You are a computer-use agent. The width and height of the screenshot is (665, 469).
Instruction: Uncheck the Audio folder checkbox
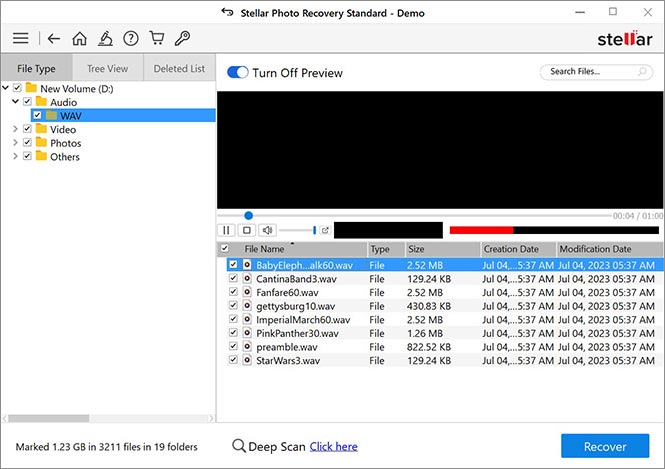click(x=27, y=101)
